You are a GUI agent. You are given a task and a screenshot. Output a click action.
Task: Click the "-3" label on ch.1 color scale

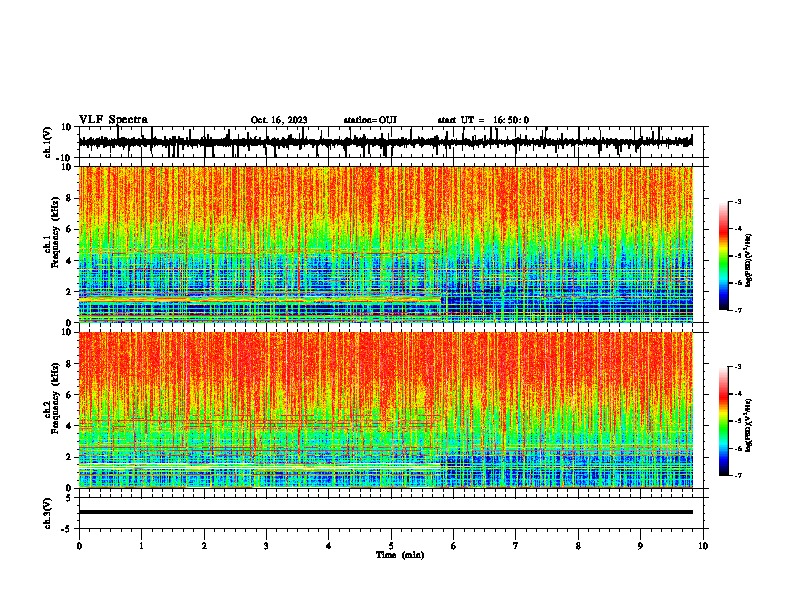coord(738,202)
